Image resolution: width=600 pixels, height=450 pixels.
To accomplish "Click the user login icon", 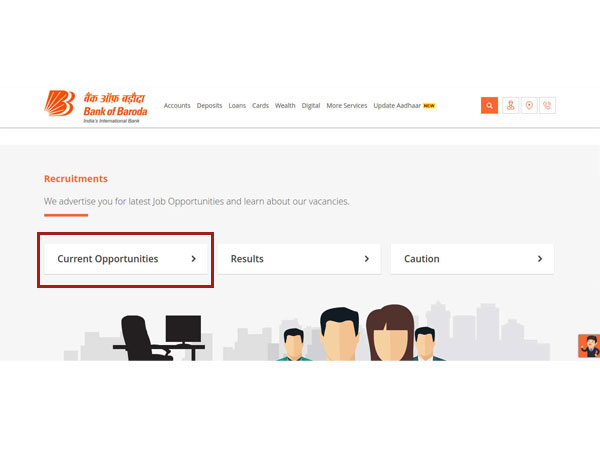I will [x=510, y=105].
